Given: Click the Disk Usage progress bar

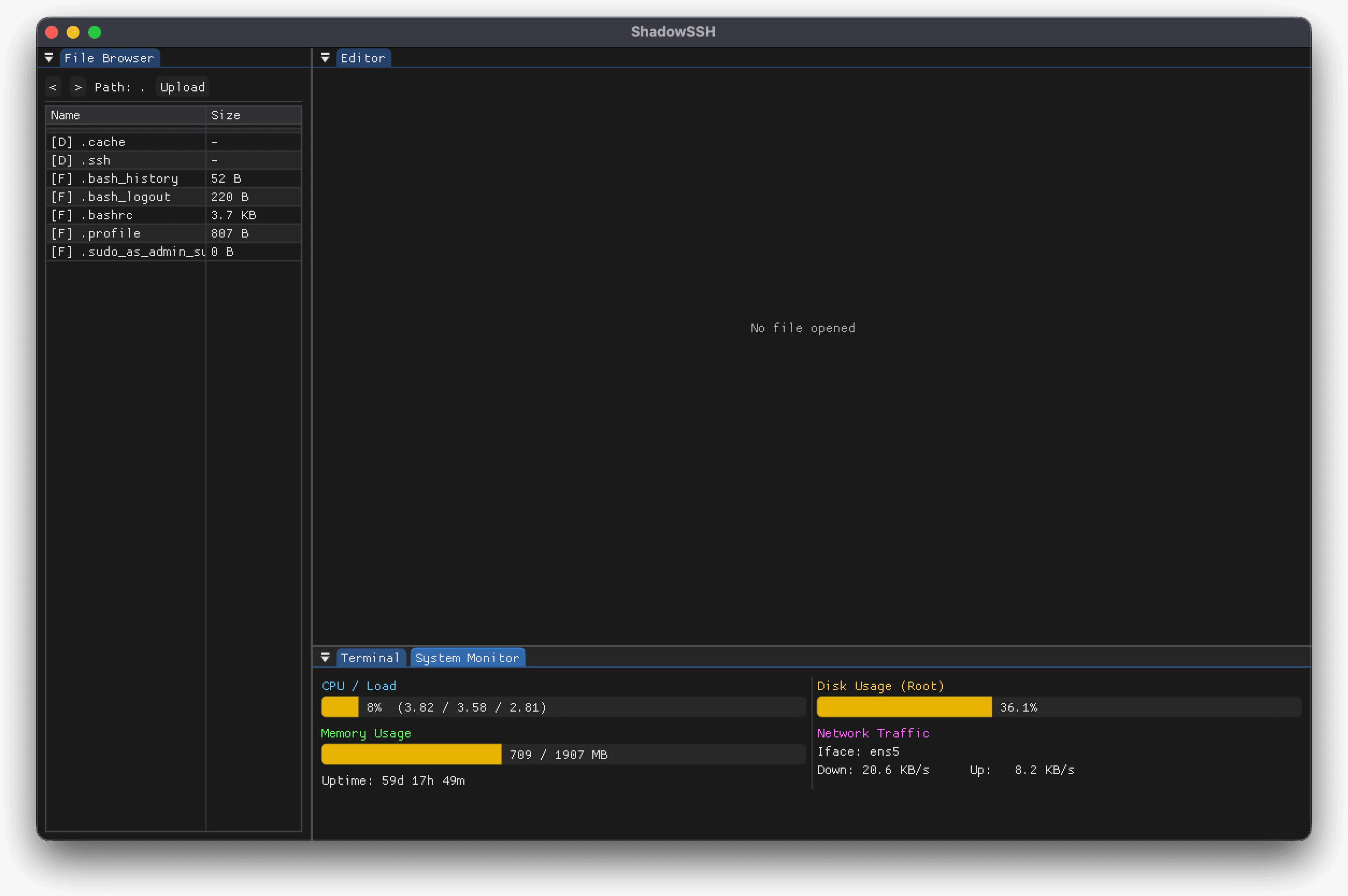Looking at the screenshot, I should tap(1059, 707).
